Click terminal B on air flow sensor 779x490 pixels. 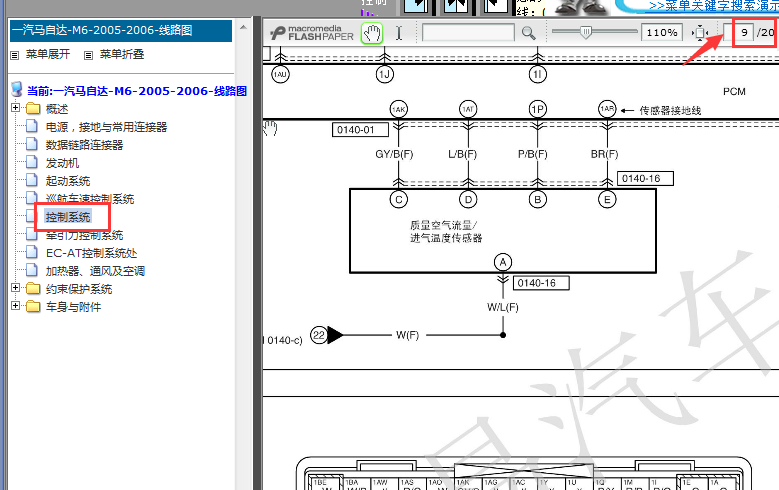[x=538, y=200]
